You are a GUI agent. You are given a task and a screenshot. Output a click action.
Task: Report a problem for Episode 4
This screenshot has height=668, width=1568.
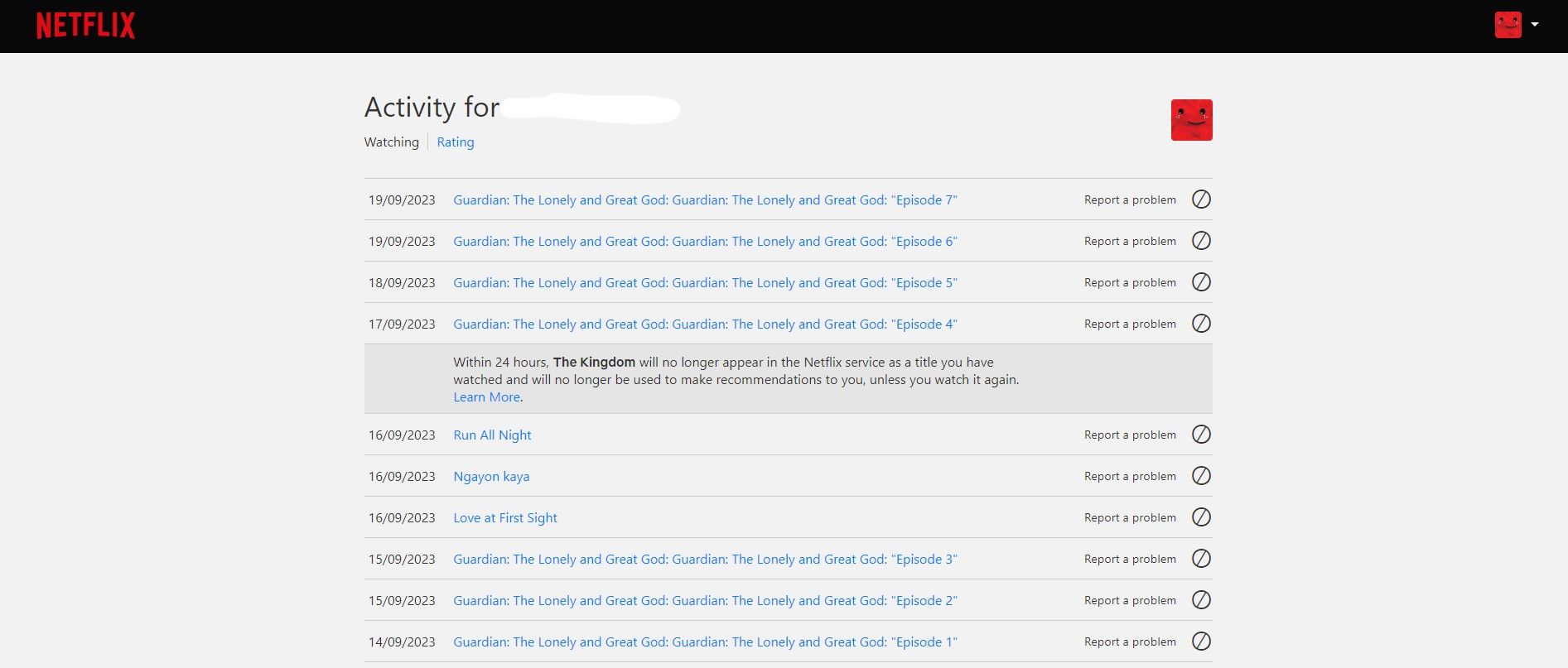[1130, 324]
